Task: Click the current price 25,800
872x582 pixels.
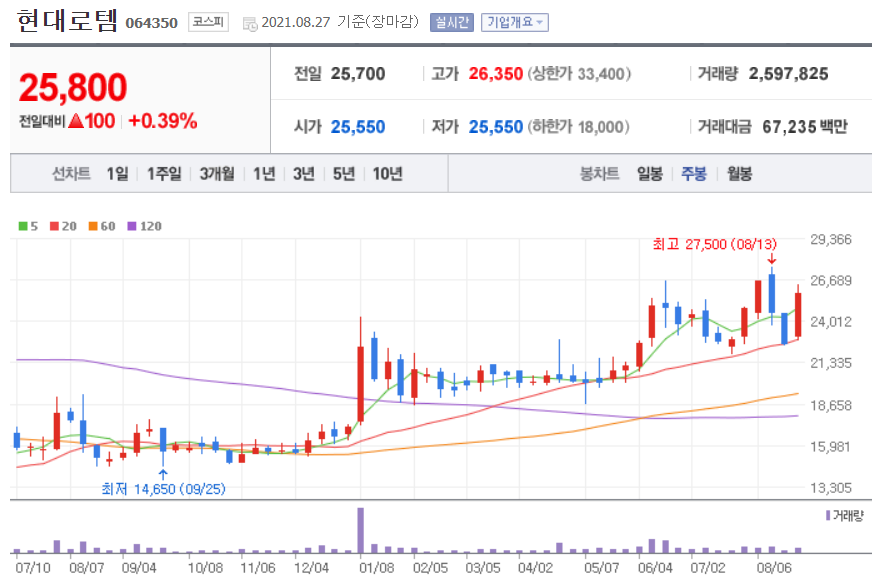Action: 73,87
